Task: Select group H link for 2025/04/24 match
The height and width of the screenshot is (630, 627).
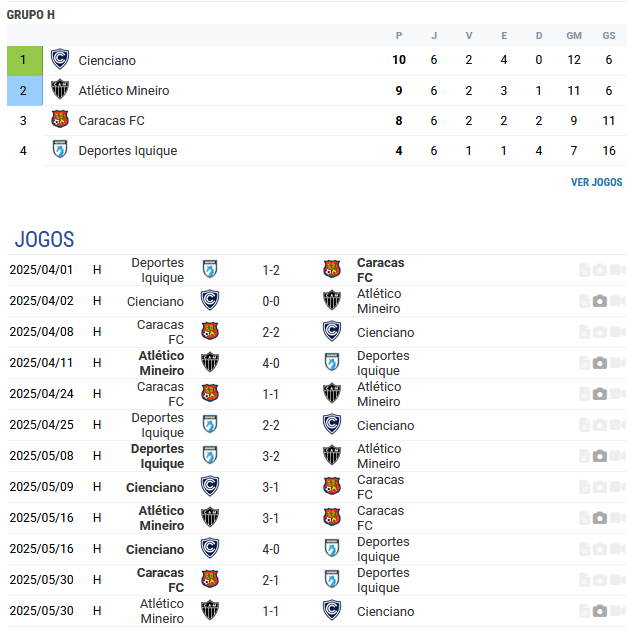Action: [97, 394]
